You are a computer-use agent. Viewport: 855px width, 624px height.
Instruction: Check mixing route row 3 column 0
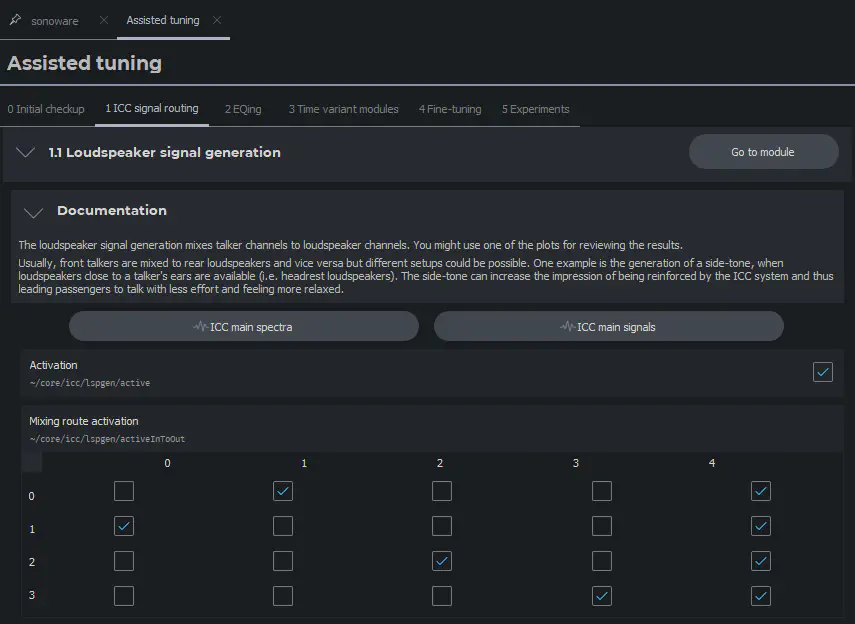(124, 596)
